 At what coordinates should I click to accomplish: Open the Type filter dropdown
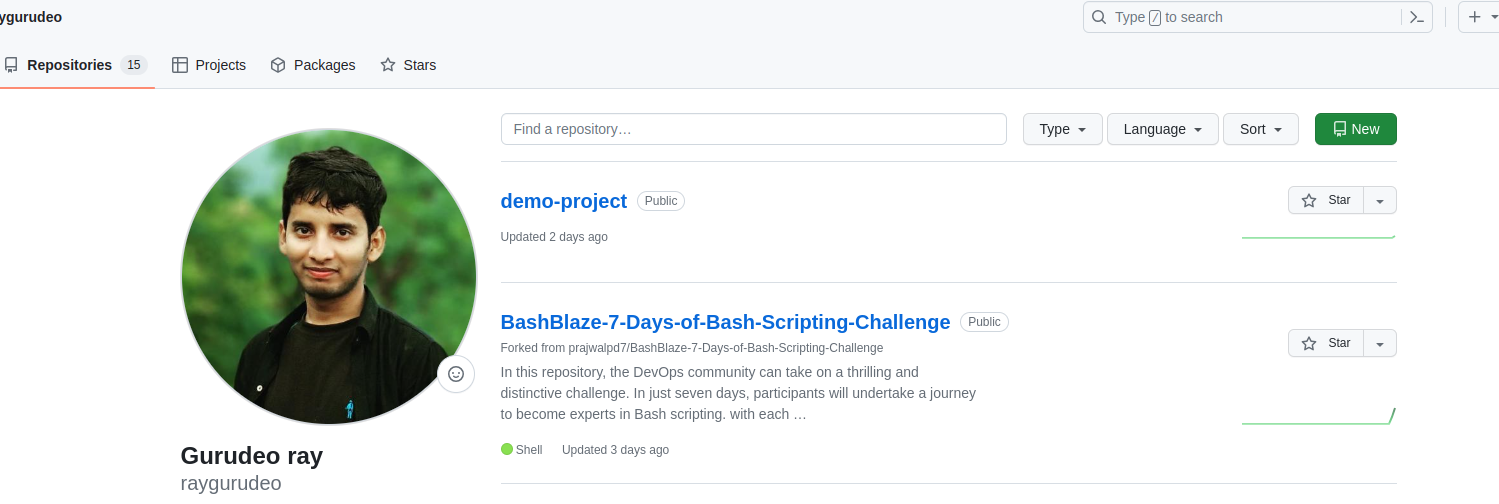[1062, 129]
